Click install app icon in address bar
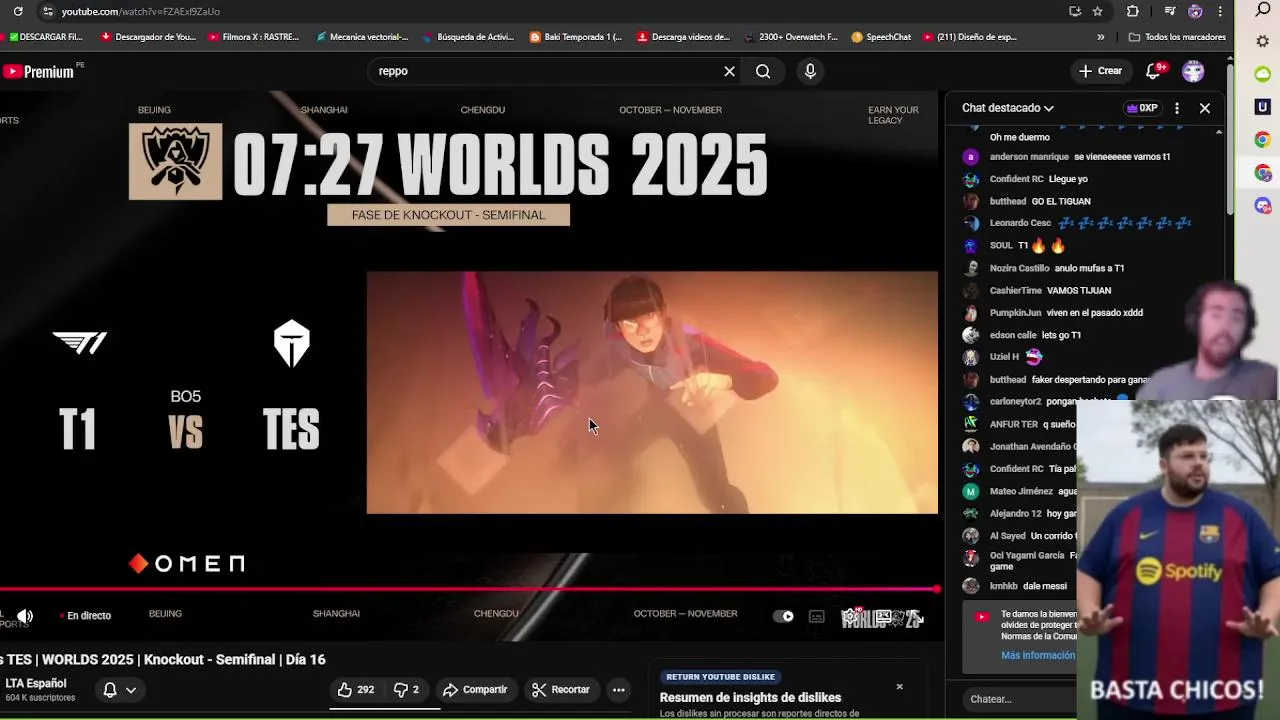 1075,11
